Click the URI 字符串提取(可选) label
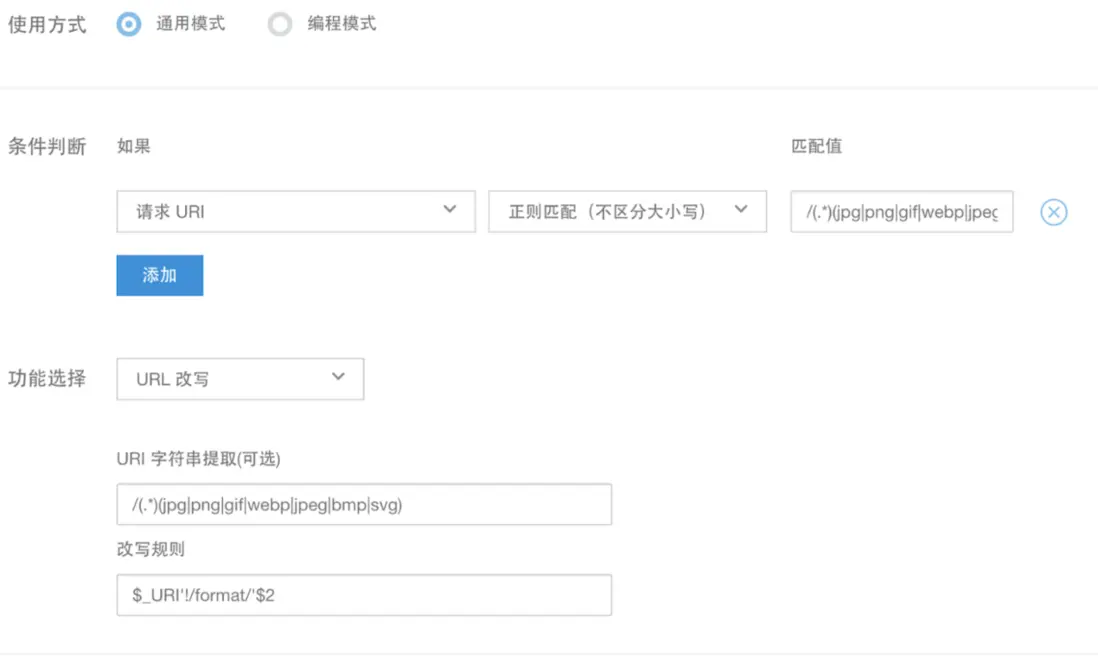Viewport: 1098px width, 667px height. [x=198, y=459]
